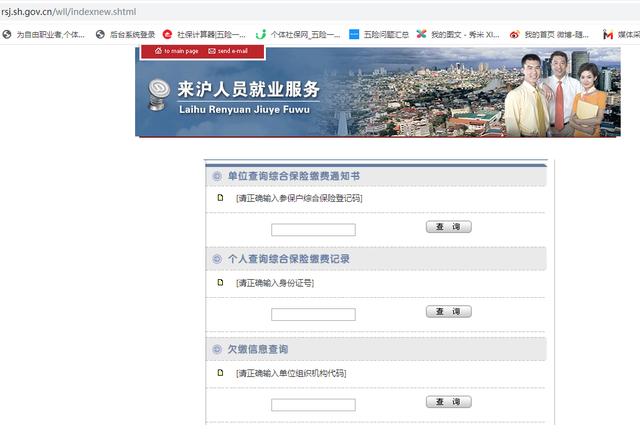
Task: Click the document icon beside 请正确输入单位组织机构代码
Action: click(220, 373)
